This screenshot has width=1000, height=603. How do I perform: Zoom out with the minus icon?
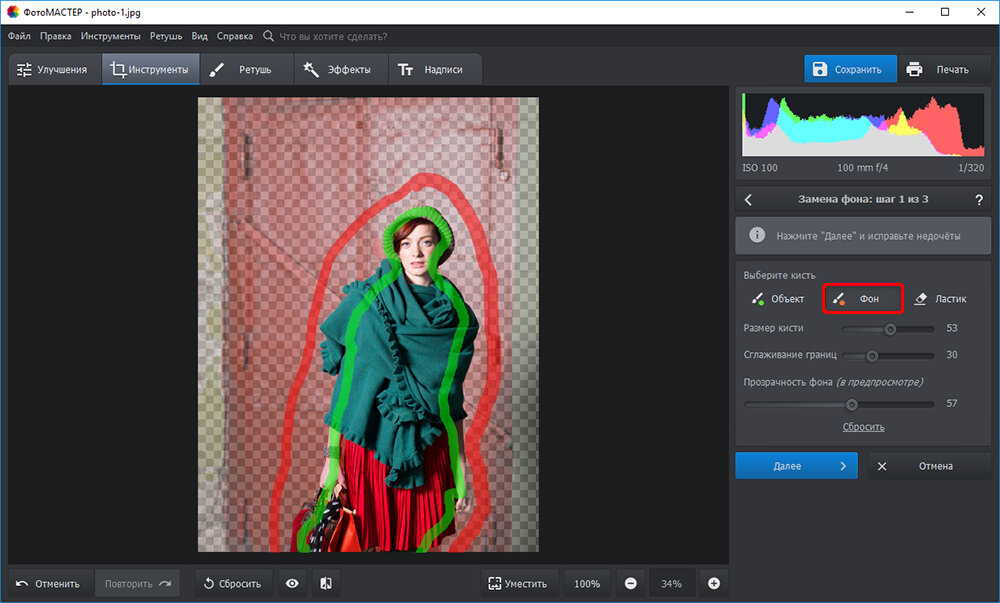[x=630, y=583]
